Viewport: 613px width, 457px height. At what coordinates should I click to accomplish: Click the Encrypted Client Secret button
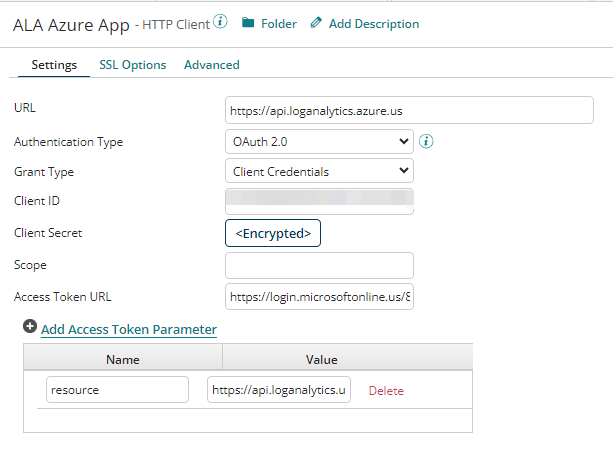tap(273, 233)
